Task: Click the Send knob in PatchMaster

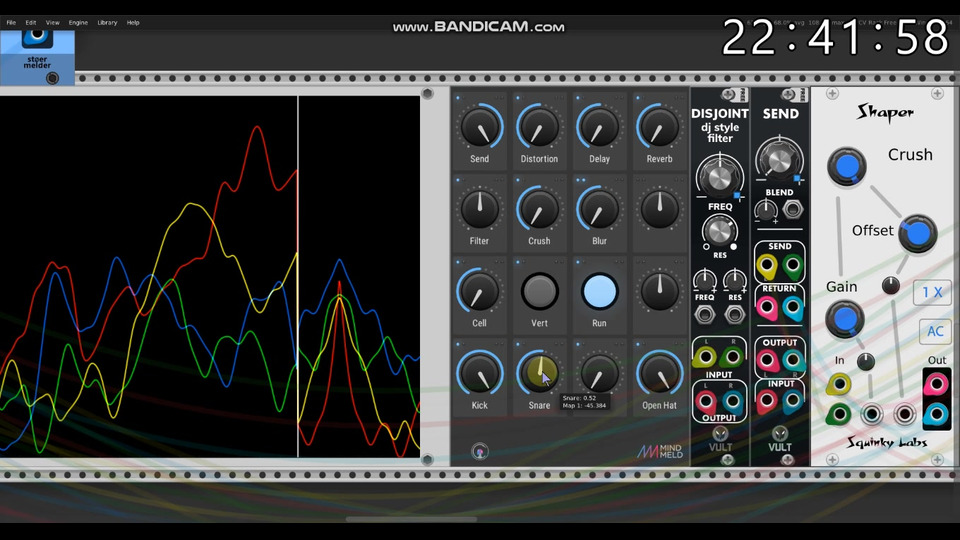Action: click(479, 128)
